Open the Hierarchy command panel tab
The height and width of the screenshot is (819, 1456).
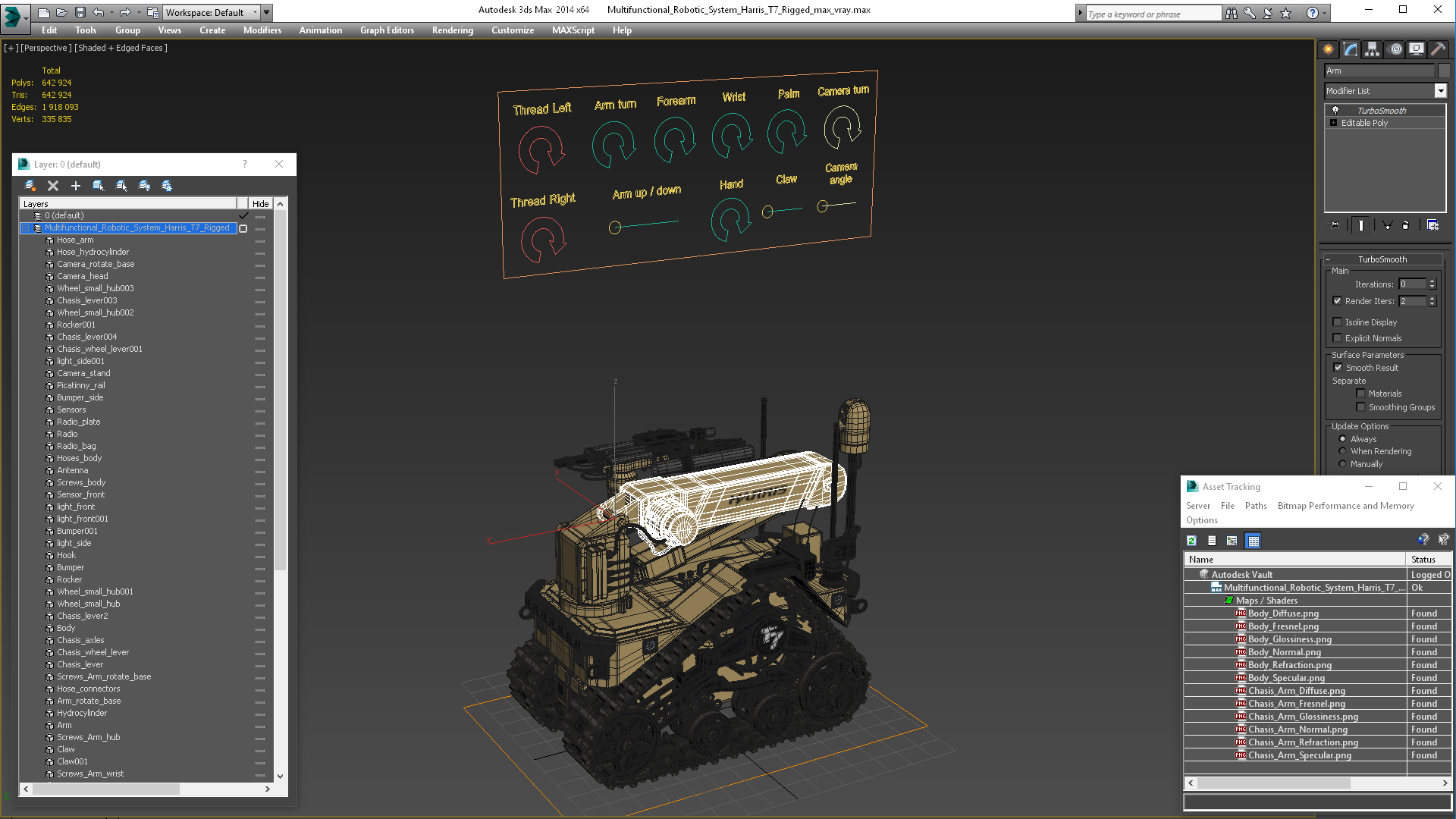1373,49
